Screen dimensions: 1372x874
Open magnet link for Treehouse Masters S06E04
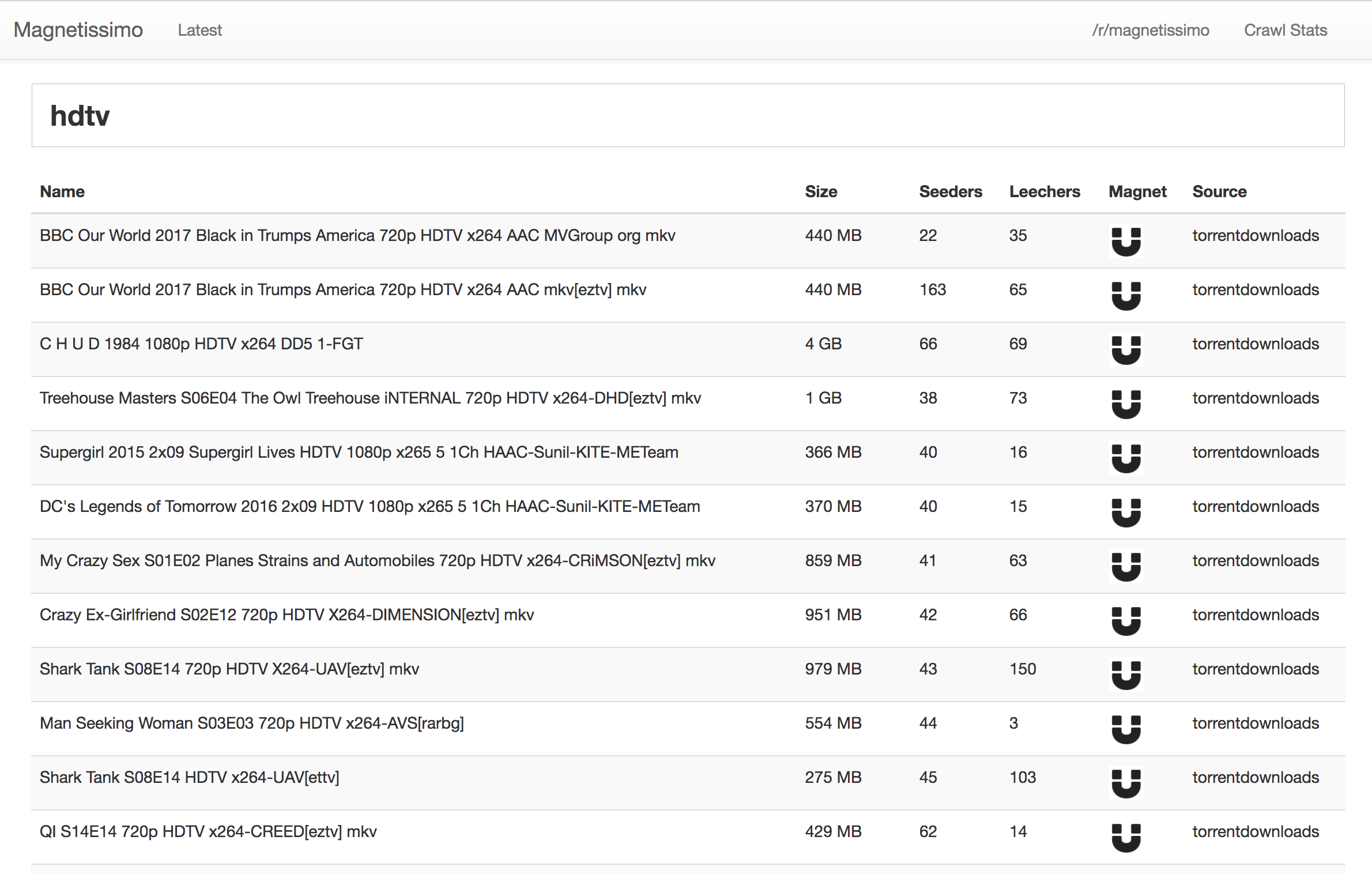1126,404
